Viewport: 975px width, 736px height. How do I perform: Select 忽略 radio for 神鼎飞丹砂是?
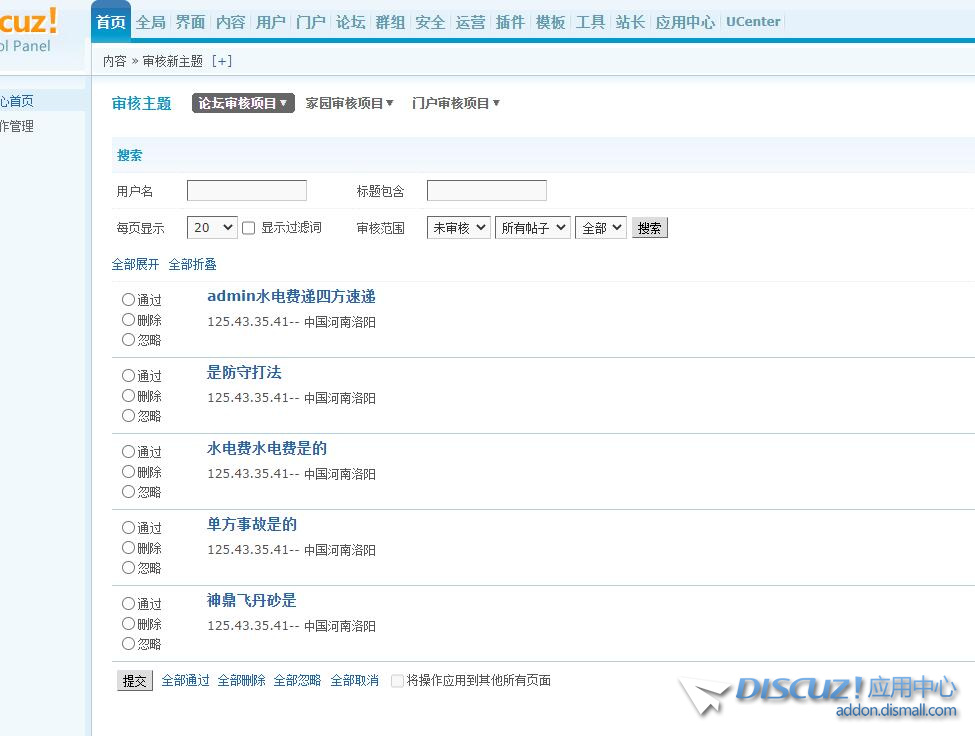point(128,643)
